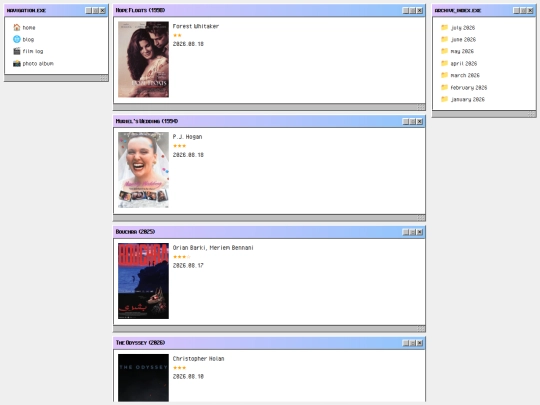Minimize the Bouchra window
Screen dimensions: 540x405
coord(406,232)
